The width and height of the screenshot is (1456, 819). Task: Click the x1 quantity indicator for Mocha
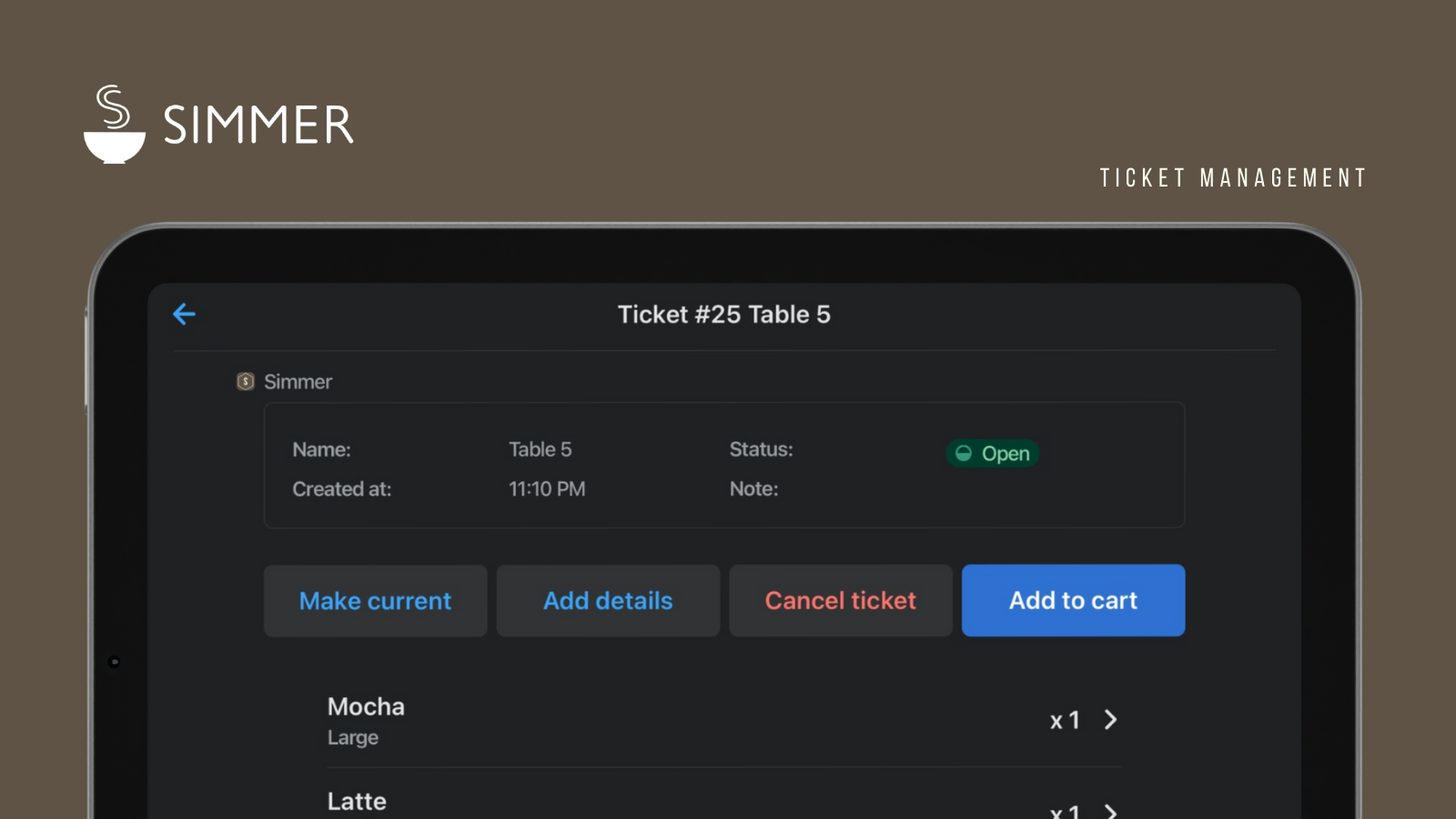1065,720
